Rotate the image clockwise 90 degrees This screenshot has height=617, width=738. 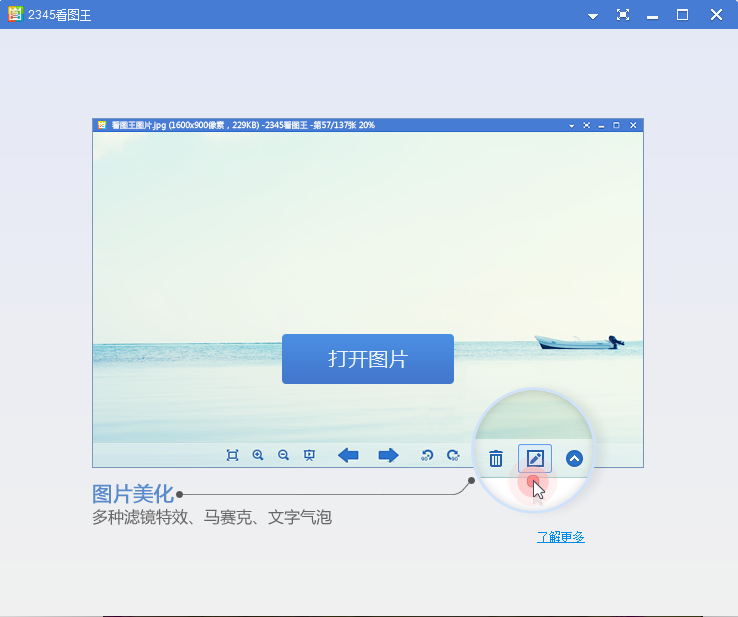coord(453,455)
